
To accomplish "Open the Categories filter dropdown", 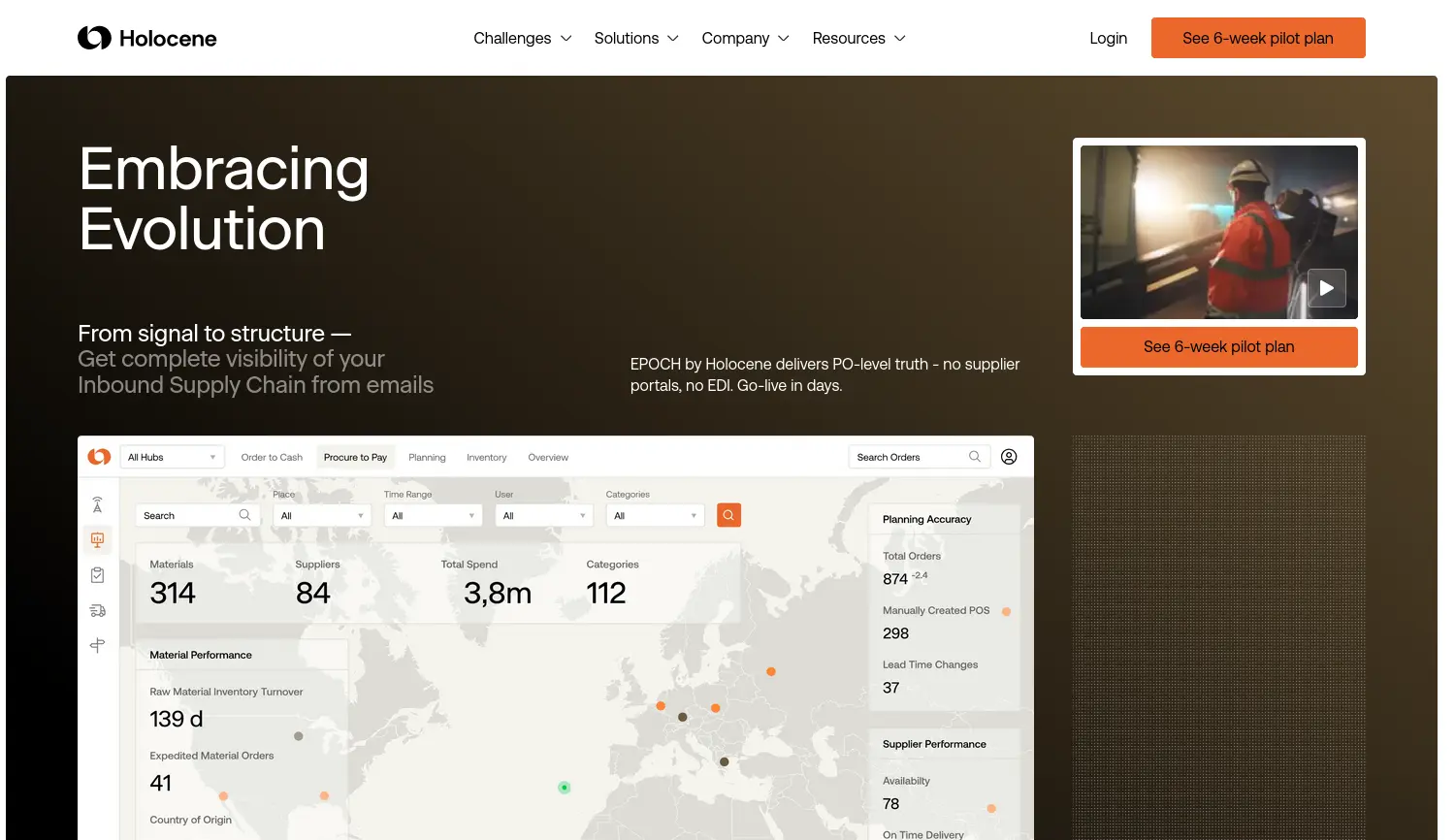I will pyautogui.click(x=655, y=514).
